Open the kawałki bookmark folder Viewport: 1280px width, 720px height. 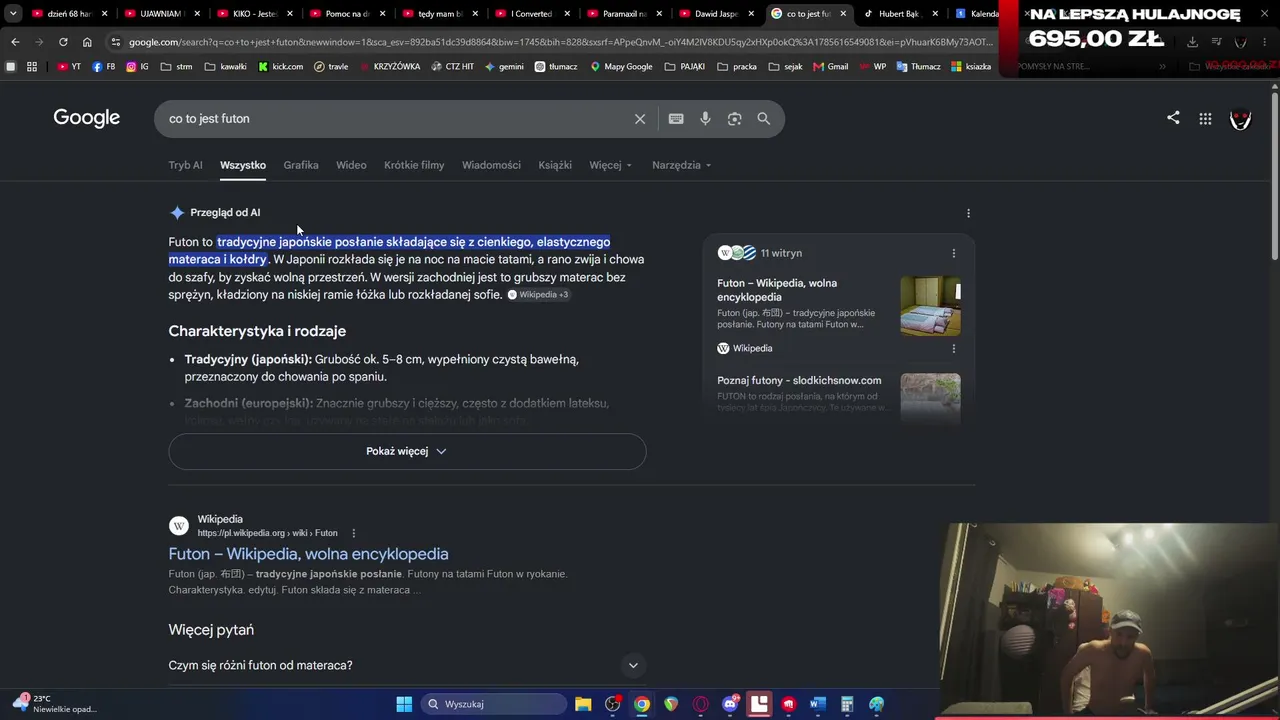(x=225, y=66)
